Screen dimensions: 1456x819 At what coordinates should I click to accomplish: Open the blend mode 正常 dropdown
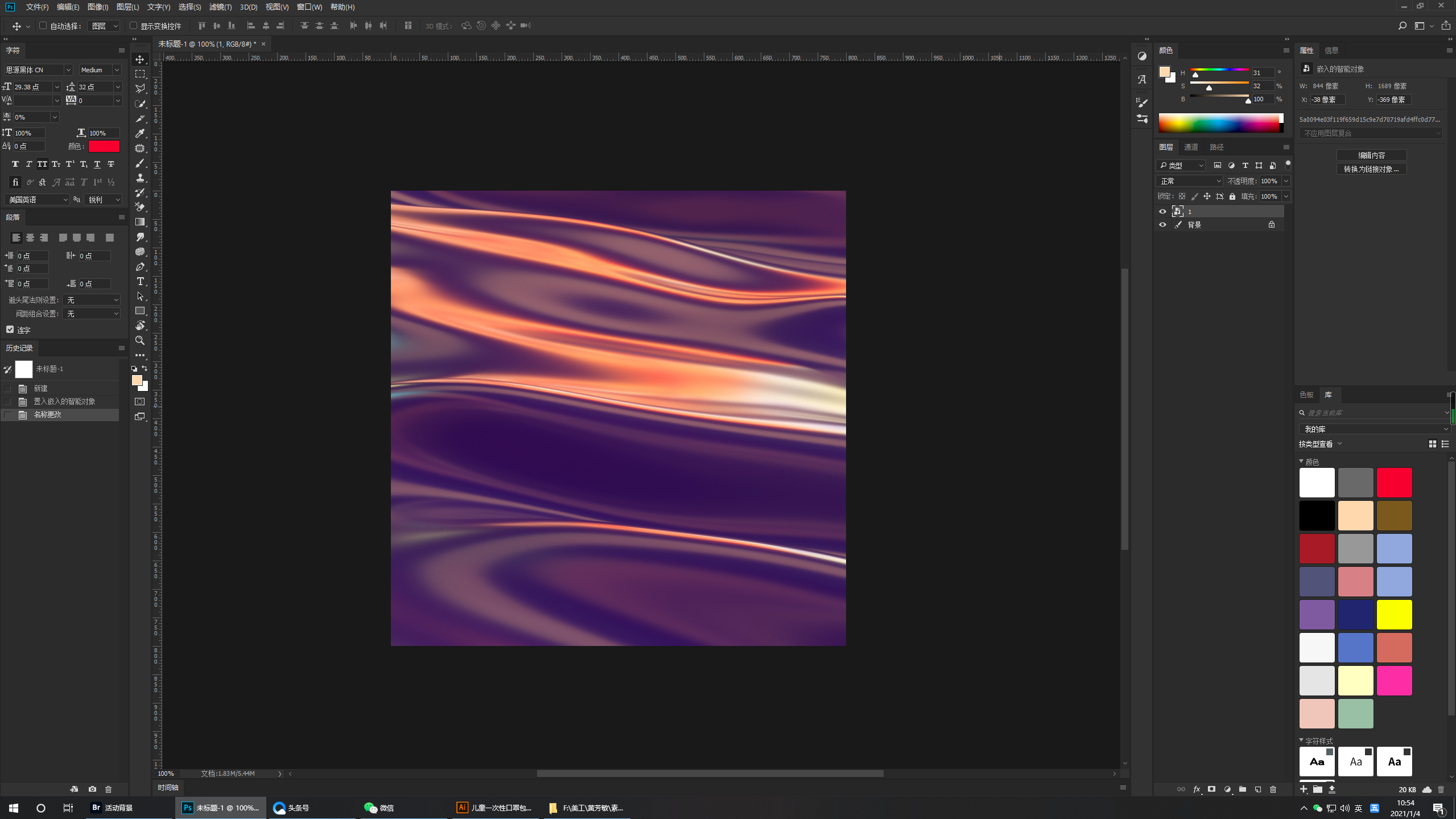(x=1189, y=181)
